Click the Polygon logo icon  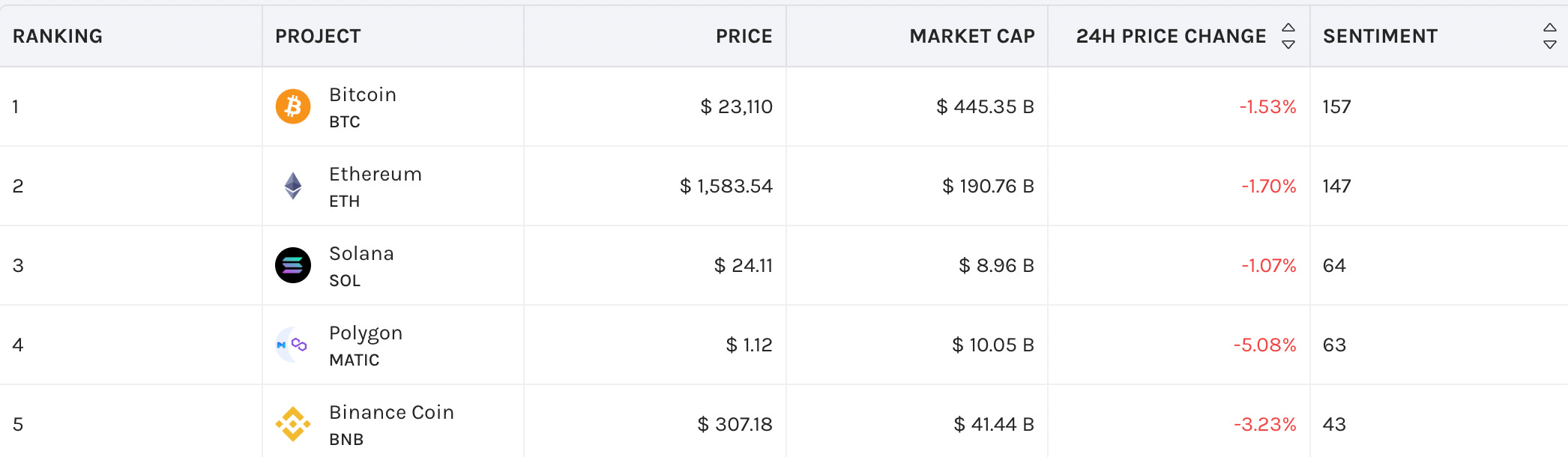click(x=293, y=345)
